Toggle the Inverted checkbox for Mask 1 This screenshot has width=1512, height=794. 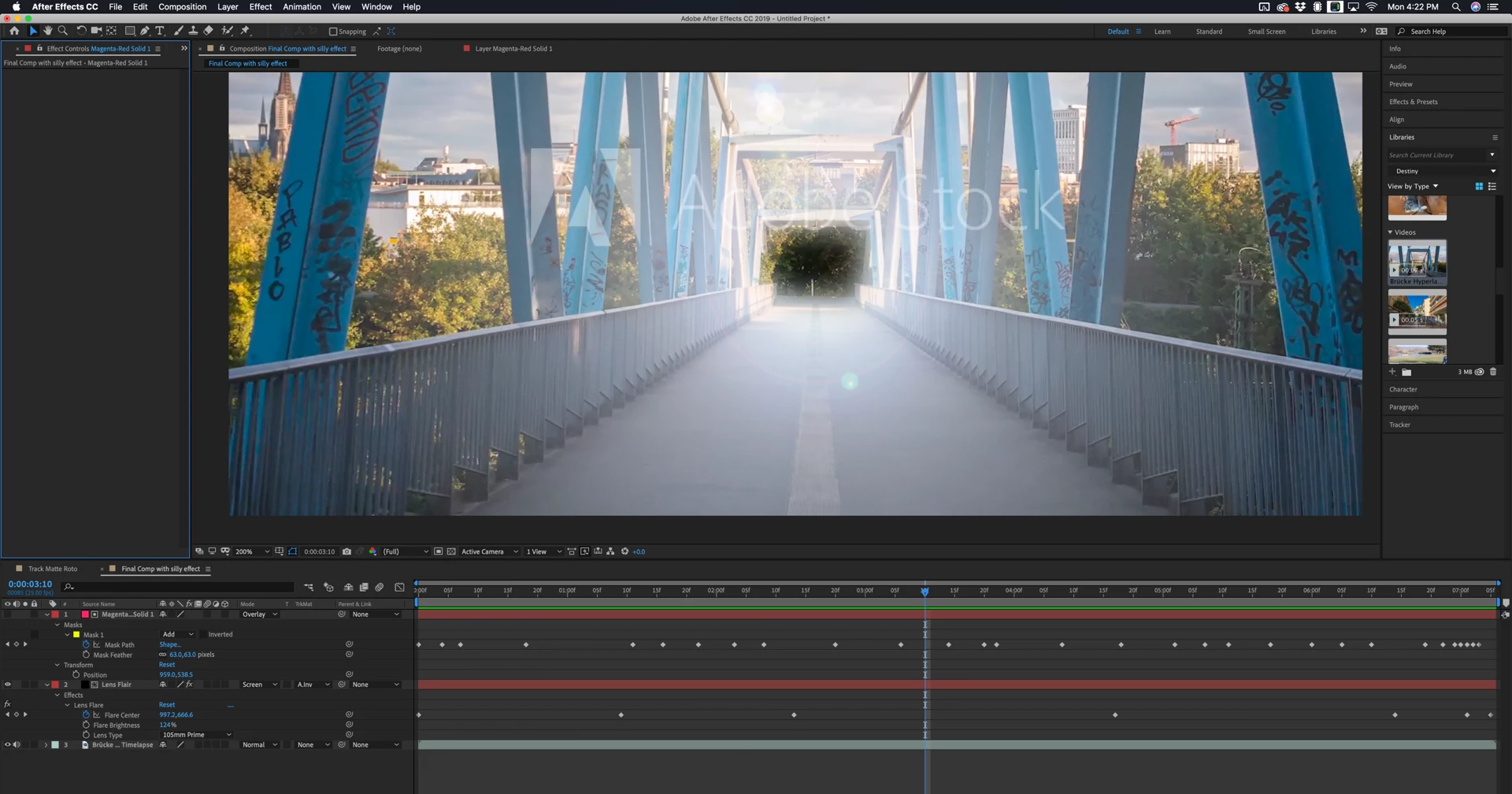[203, 634]
